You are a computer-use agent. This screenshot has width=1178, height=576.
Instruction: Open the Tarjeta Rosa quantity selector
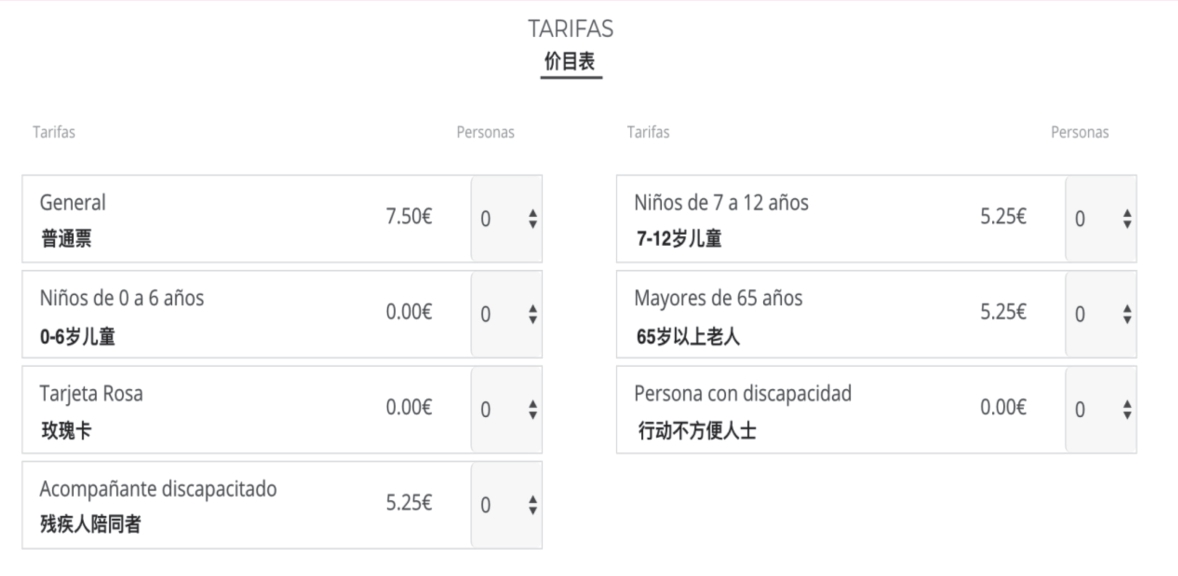click(507, 409)
